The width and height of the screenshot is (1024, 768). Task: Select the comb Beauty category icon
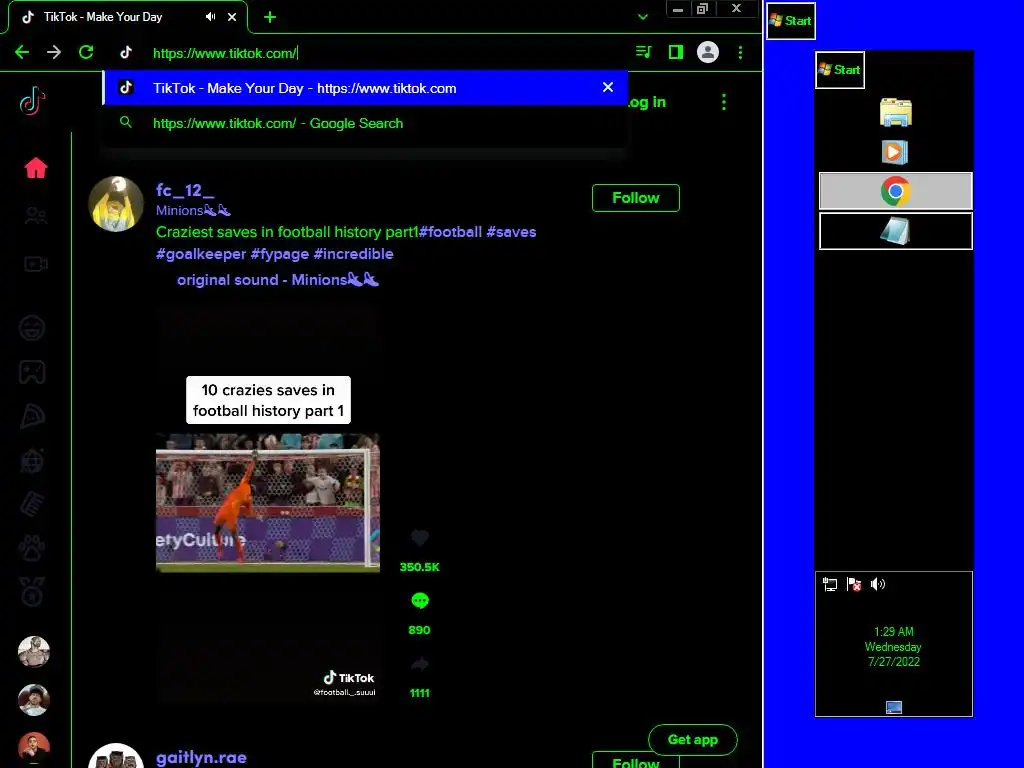(x=32, y=504)
